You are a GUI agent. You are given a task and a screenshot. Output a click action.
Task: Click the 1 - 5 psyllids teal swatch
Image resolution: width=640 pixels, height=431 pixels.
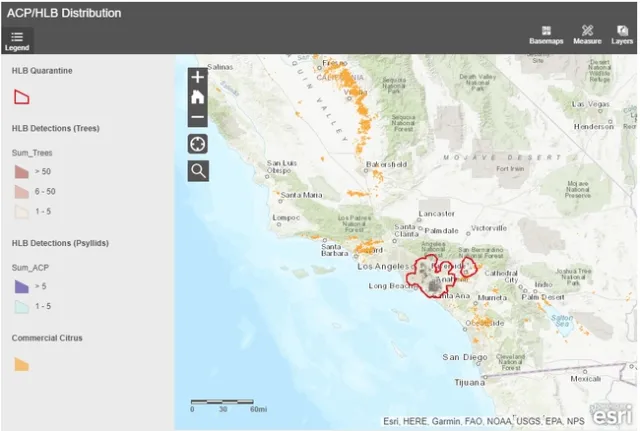click(x=22, y=307)
